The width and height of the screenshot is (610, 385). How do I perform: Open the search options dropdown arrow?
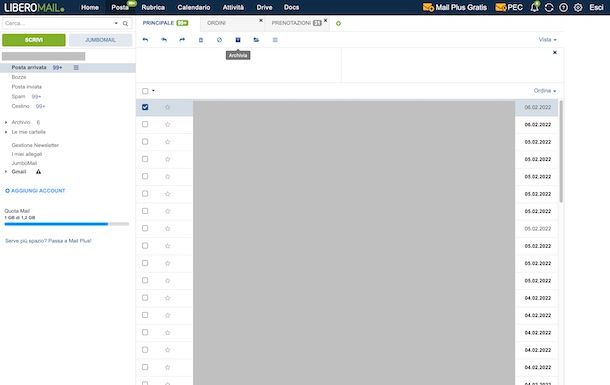[116, 23]
